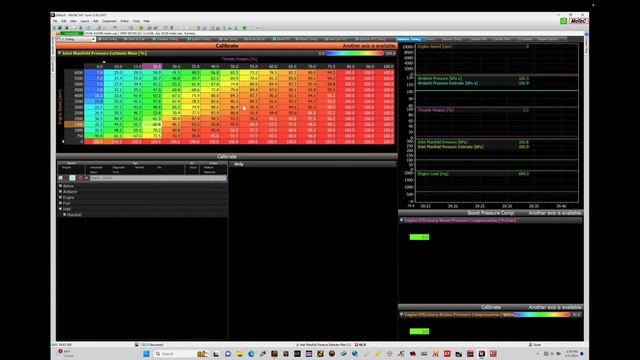Toggle the Advanced type filter
Viewport: 640px width, 360px height.
point(96,167)
